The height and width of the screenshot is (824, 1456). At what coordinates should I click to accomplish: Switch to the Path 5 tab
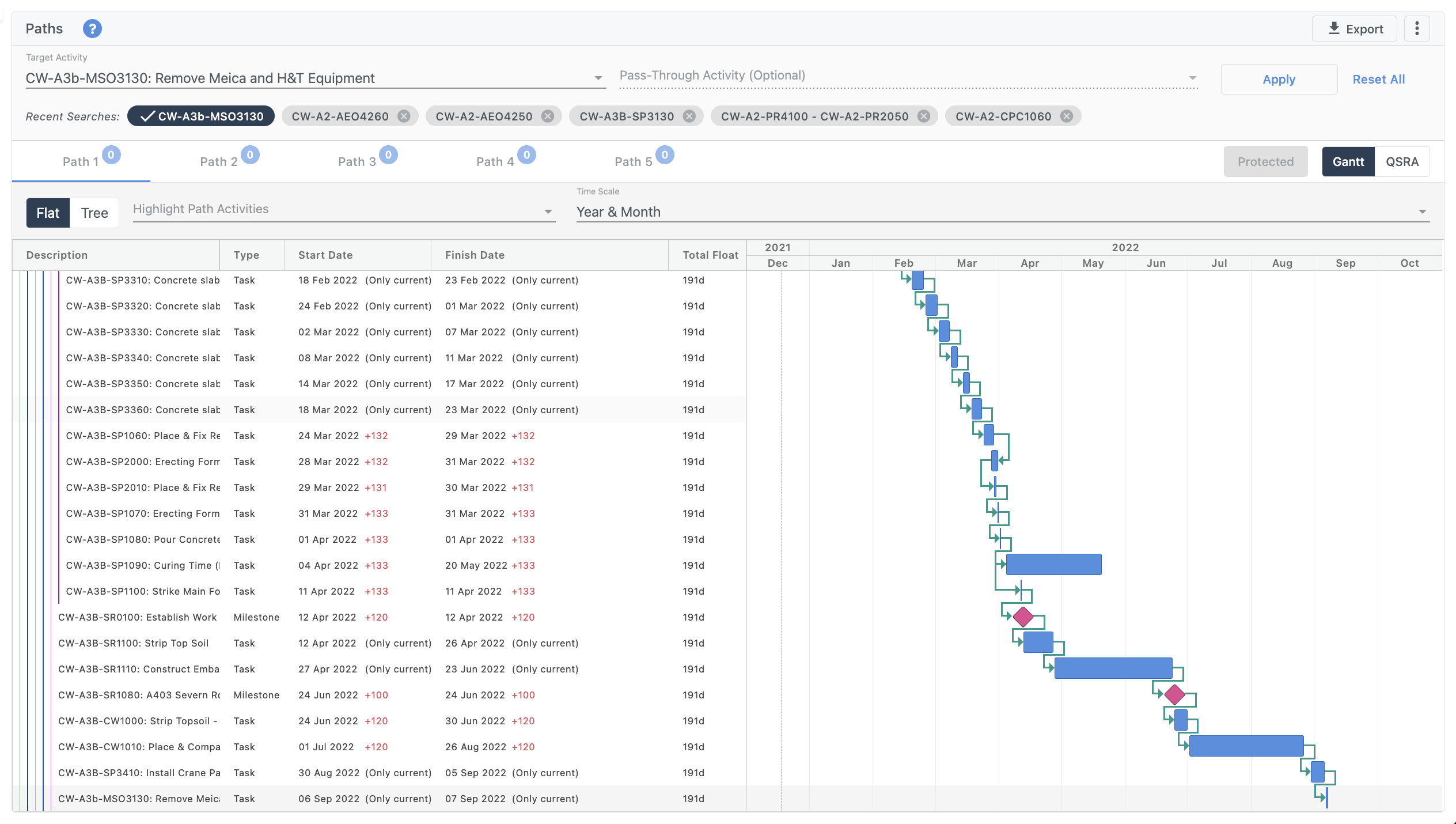point(634,161)
